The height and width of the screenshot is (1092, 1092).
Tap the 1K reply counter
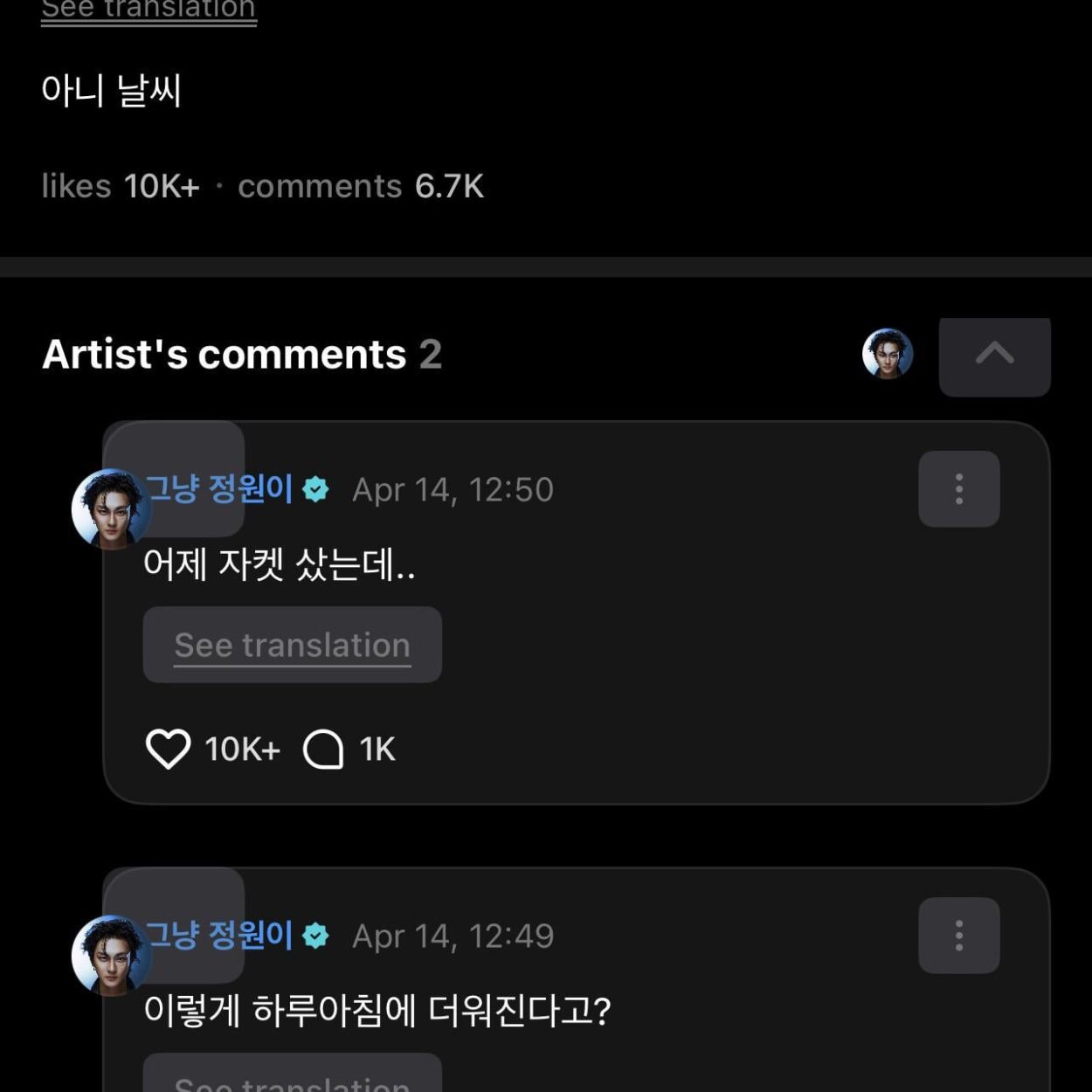pyautogui.click(x=378, y=747)
